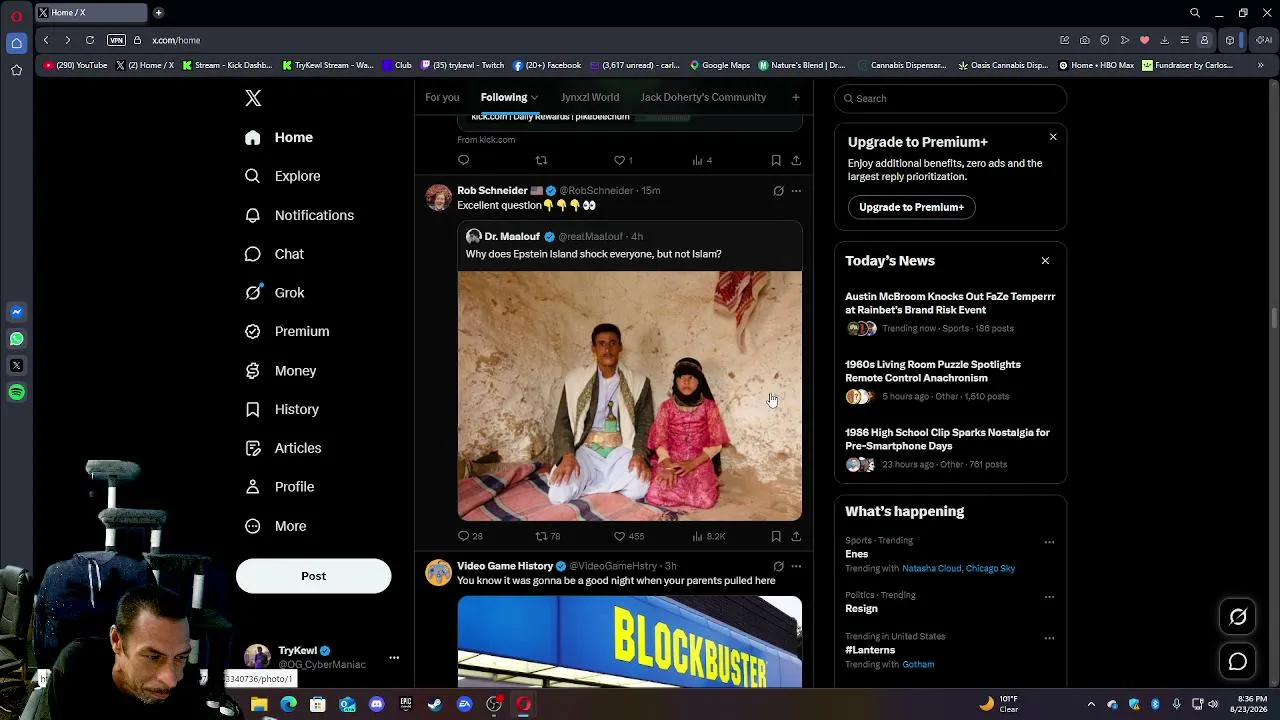Open WhatsApp in the Opera sidebar
This screenshot has width=1280, height=720.
point(16,339)
